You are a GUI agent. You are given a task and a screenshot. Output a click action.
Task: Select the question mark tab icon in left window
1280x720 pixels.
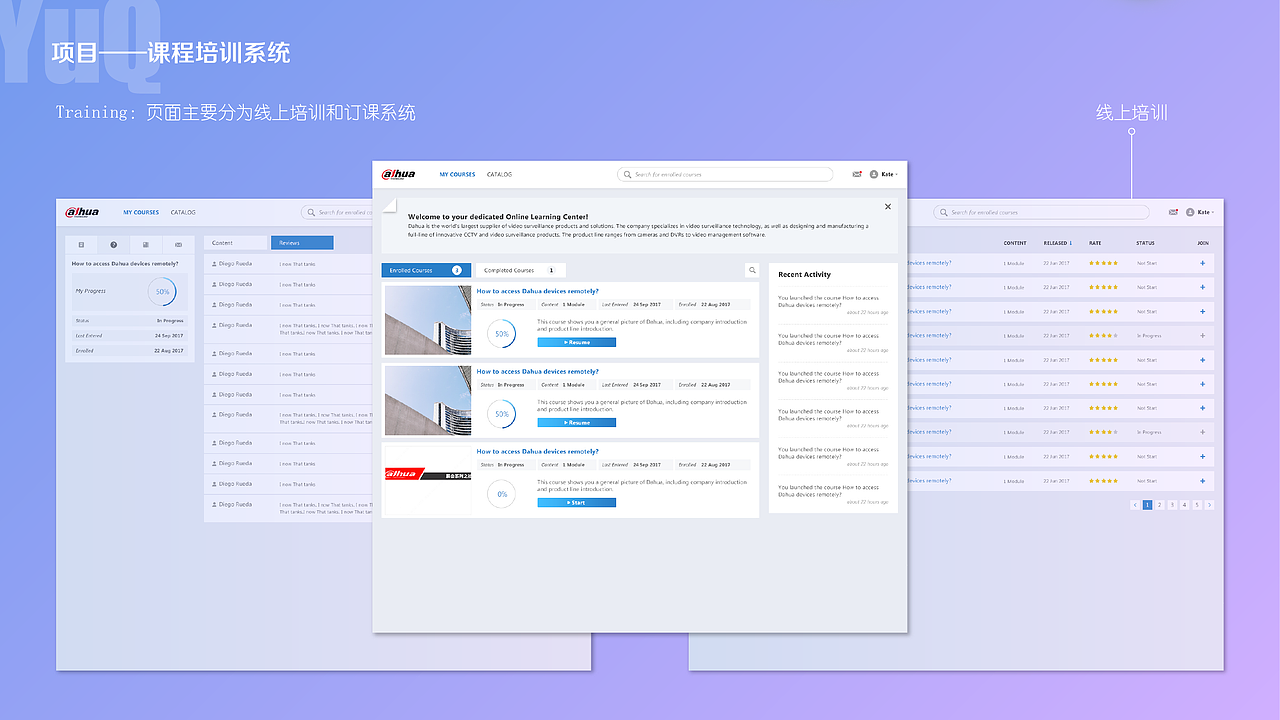pyautogui.click(x=113, y=244)
